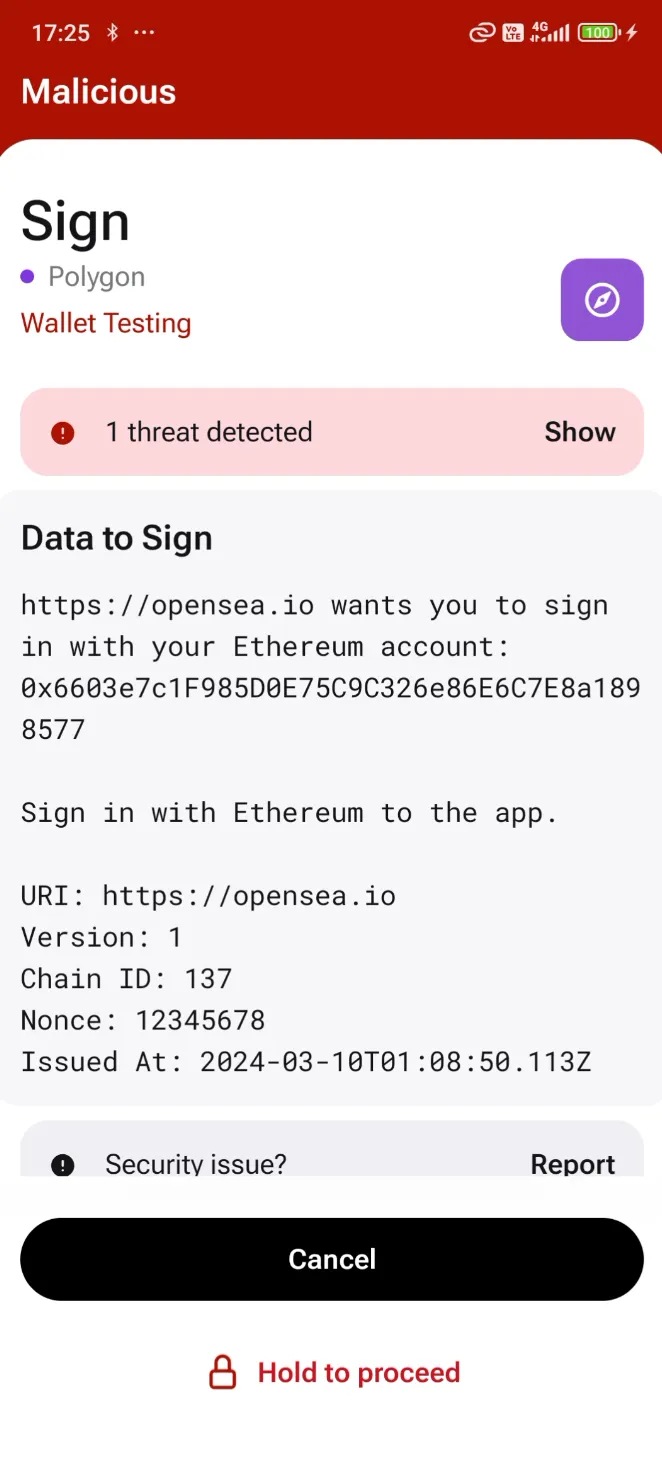The image size is (662, 1462).
Task: Tap the red lock icon
Action: (222, 1372)
